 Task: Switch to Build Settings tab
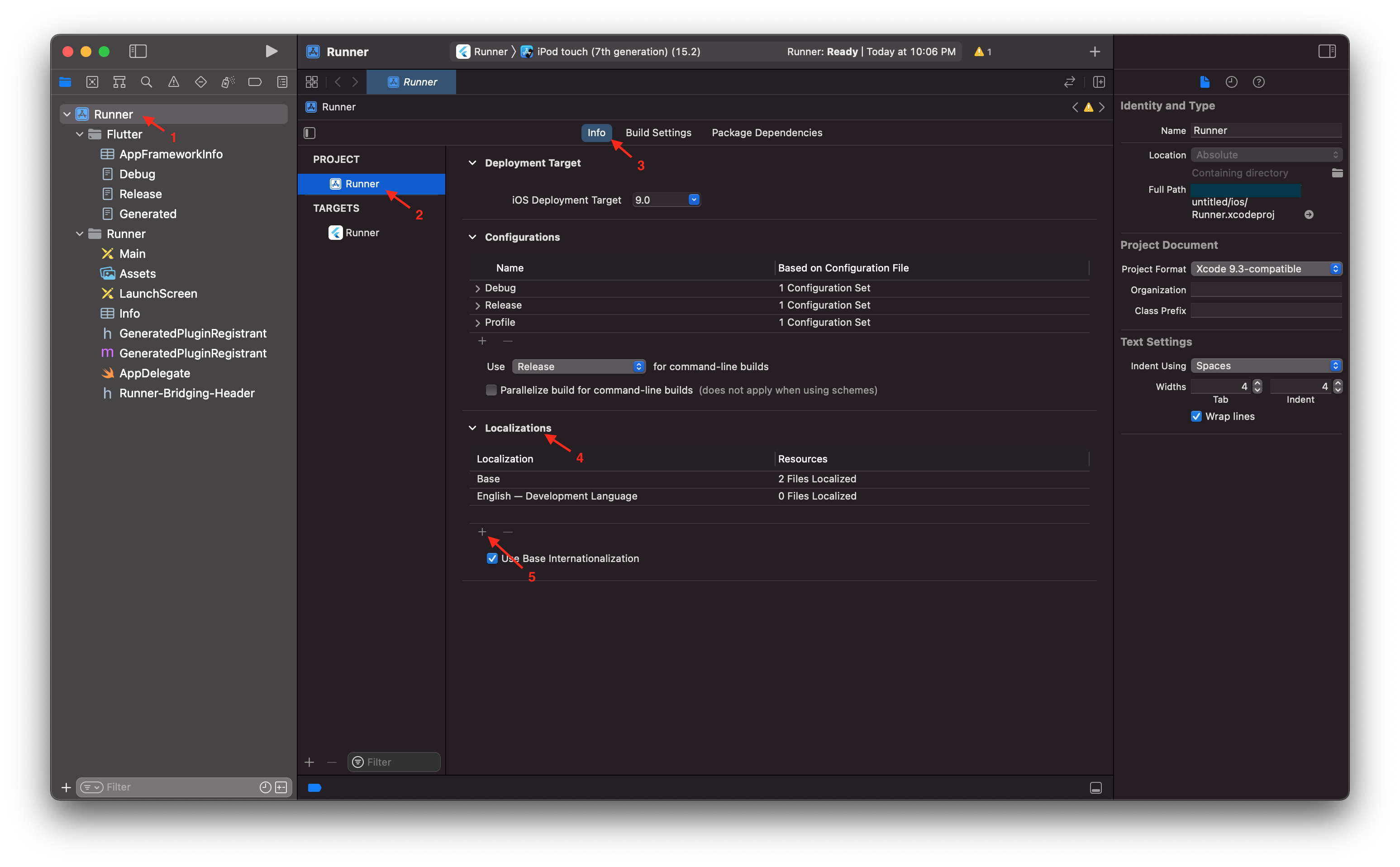point(658,133)
